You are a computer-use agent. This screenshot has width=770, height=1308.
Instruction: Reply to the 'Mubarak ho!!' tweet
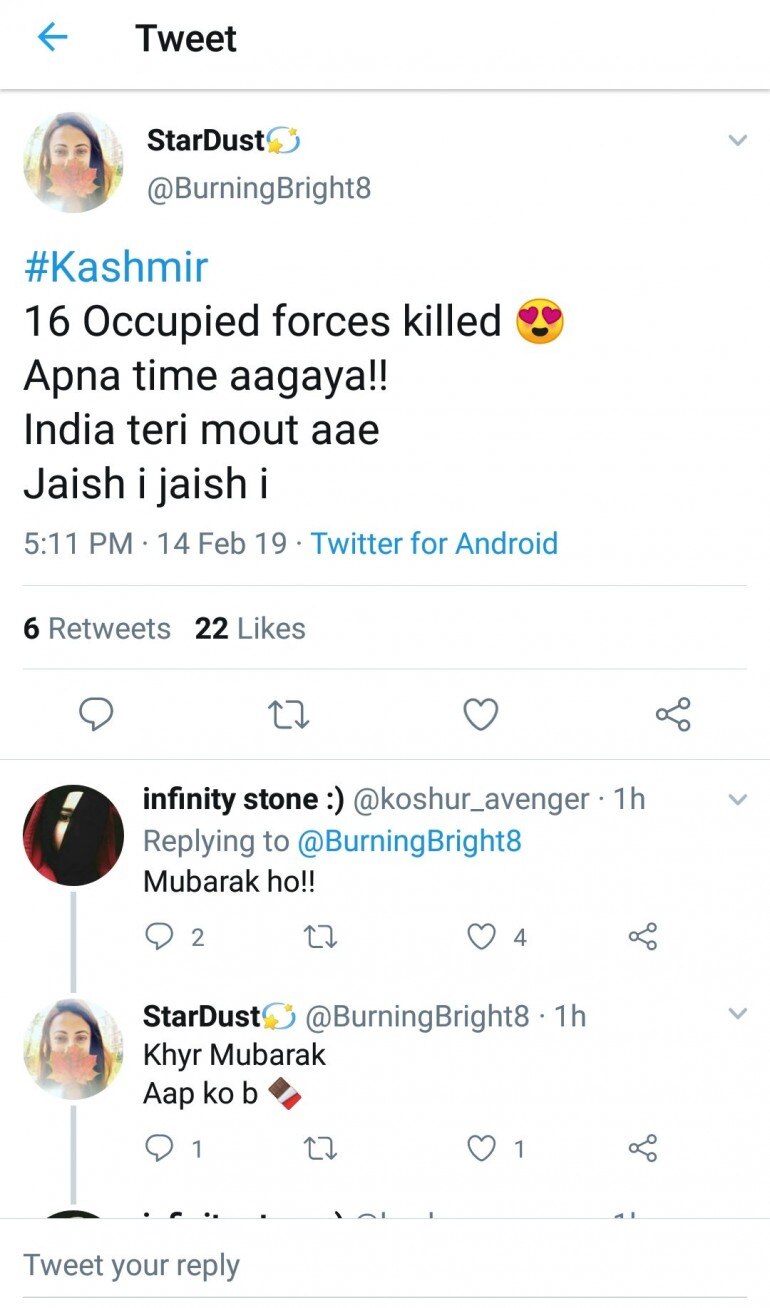point(160,936)
